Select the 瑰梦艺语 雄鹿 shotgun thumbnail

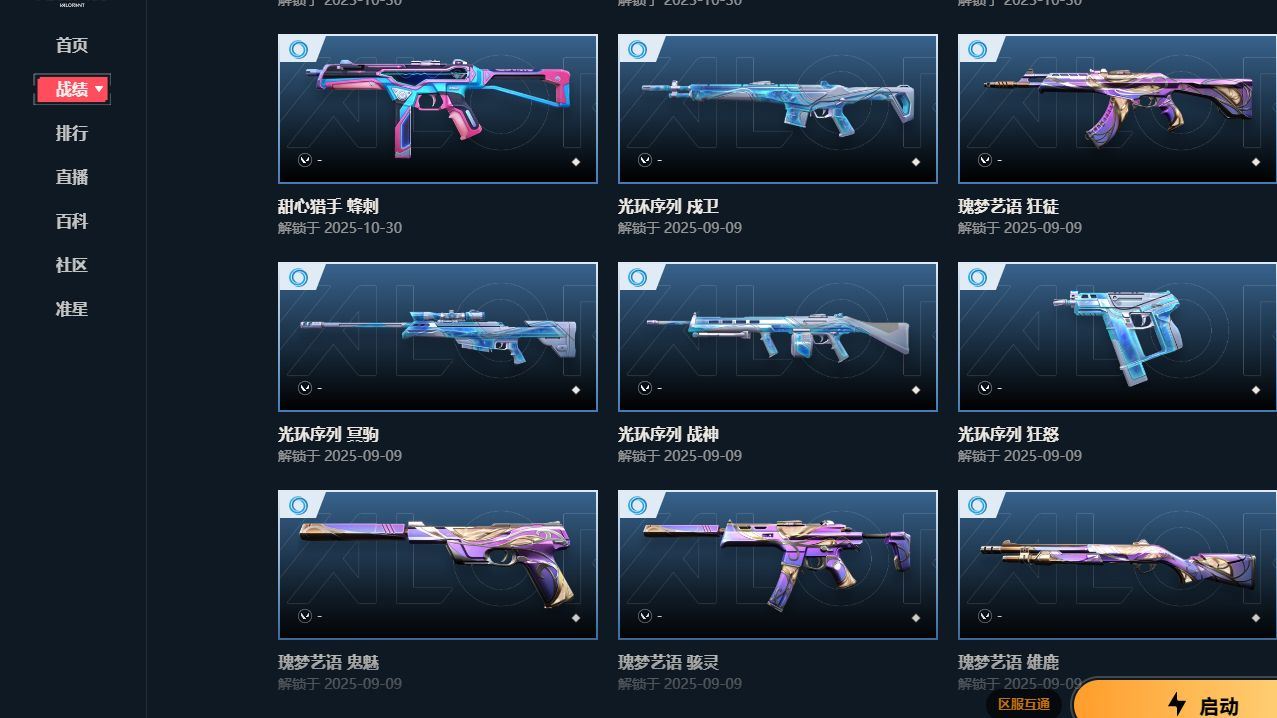[1117, 565]
